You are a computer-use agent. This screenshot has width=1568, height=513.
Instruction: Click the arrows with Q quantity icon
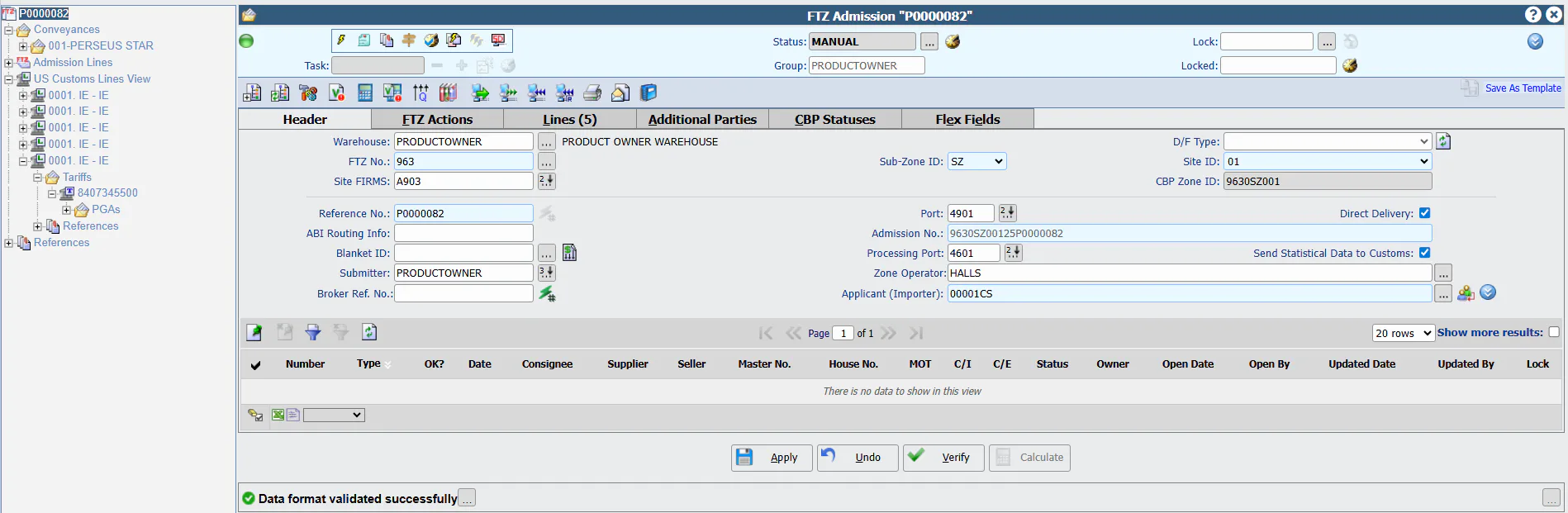(421, 93)
